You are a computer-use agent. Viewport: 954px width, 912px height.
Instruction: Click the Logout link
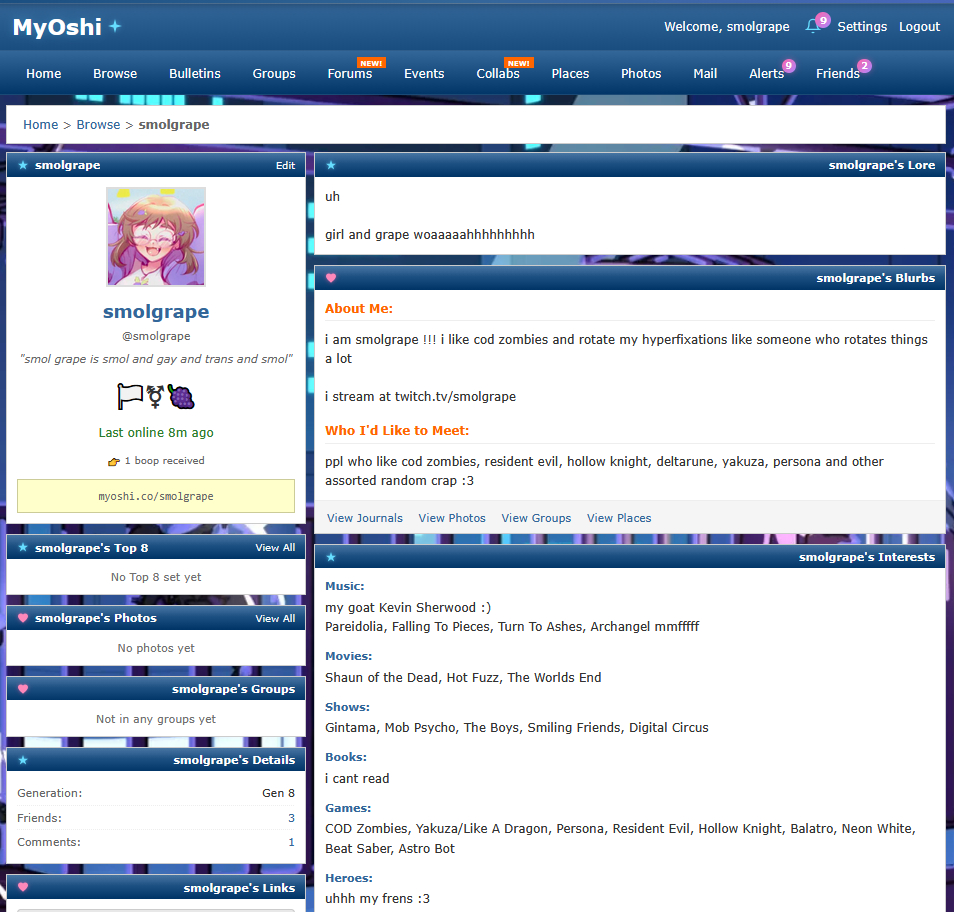tap(919, 27)
